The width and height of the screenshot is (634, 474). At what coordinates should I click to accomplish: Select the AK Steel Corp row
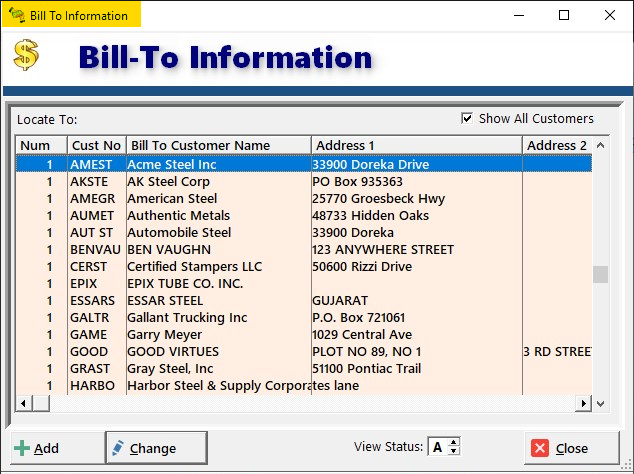click(x=304, y=182)
